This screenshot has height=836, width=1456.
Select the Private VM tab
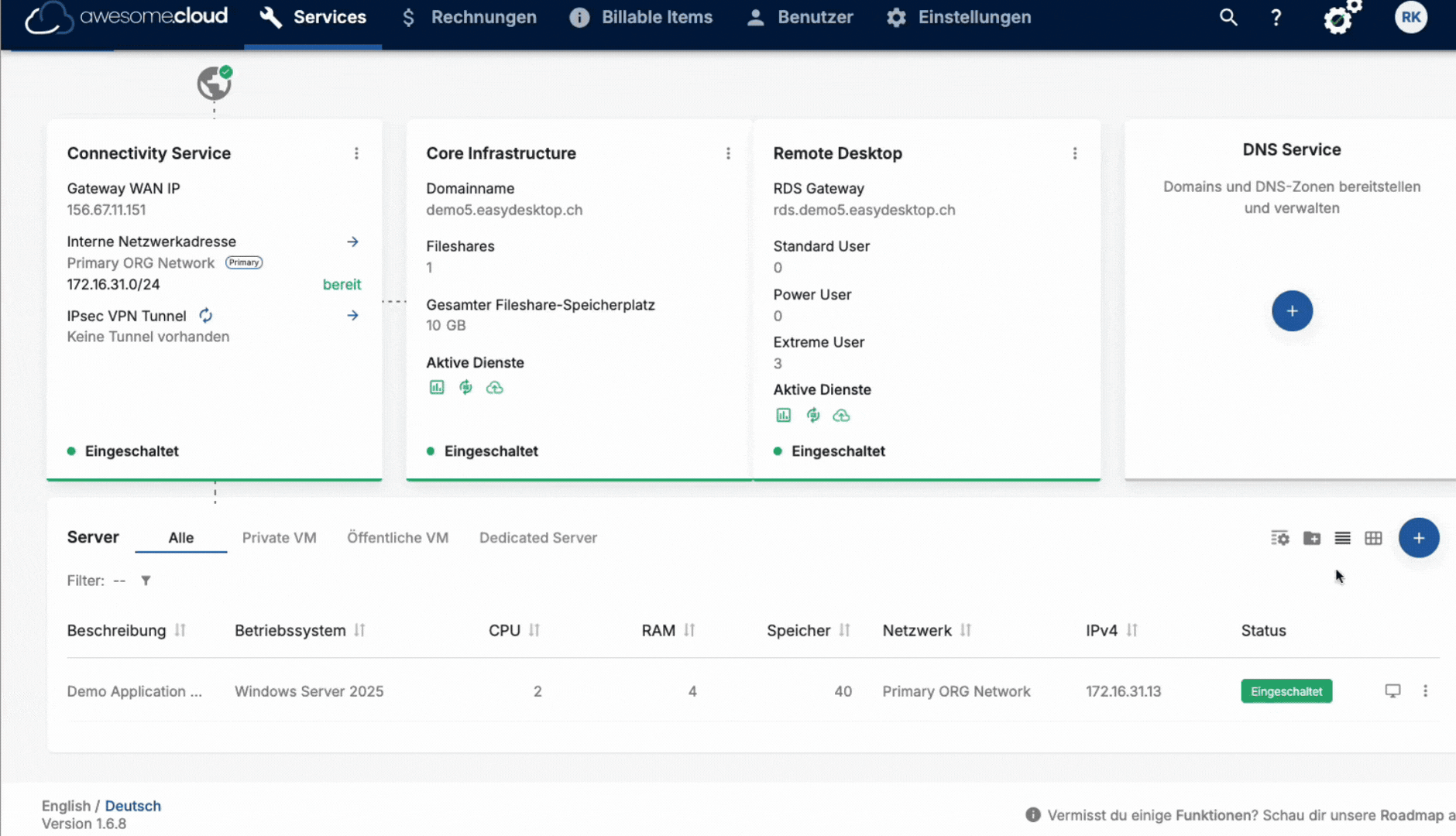point(280,538)
